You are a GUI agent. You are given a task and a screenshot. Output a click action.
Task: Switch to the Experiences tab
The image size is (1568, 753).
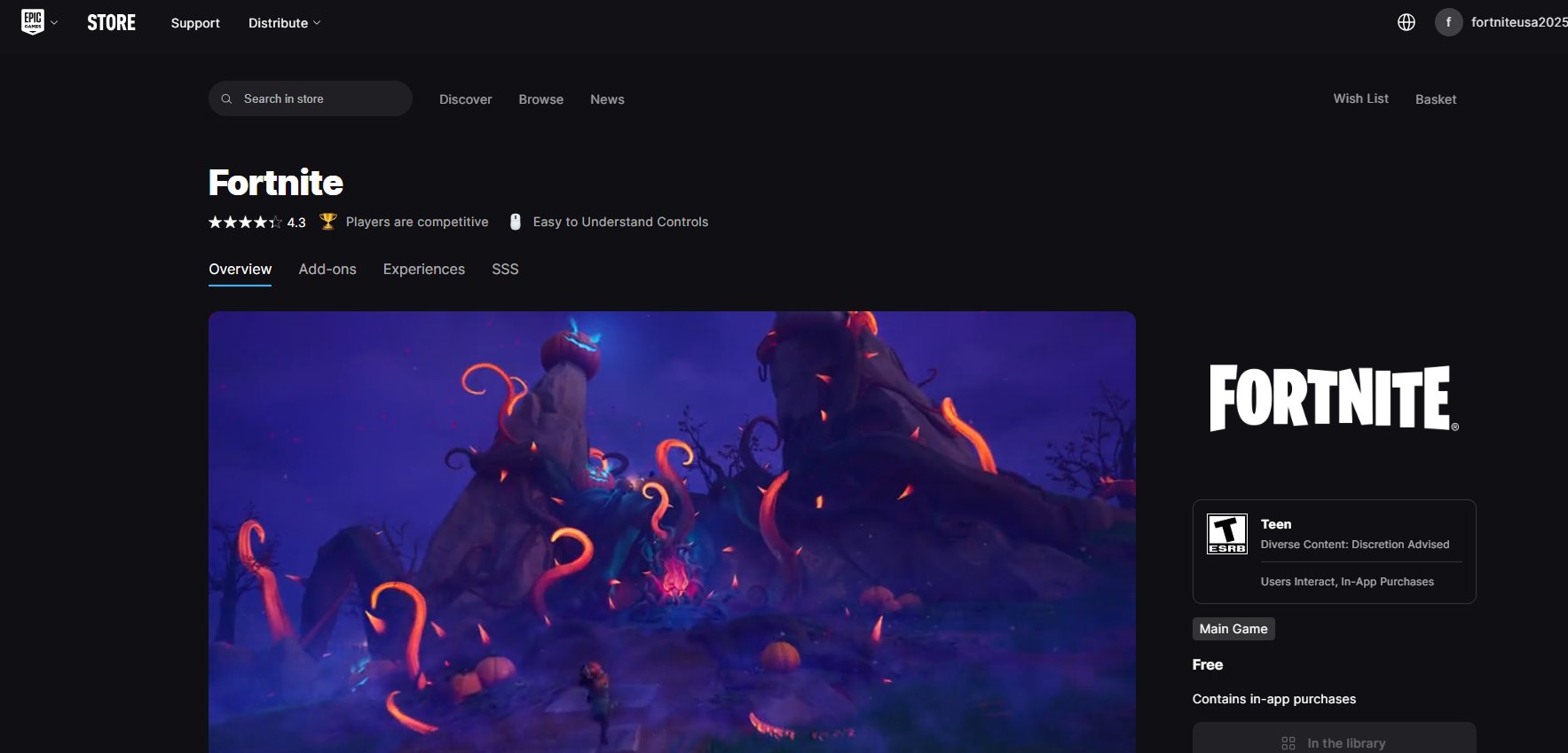click(423, 269)
